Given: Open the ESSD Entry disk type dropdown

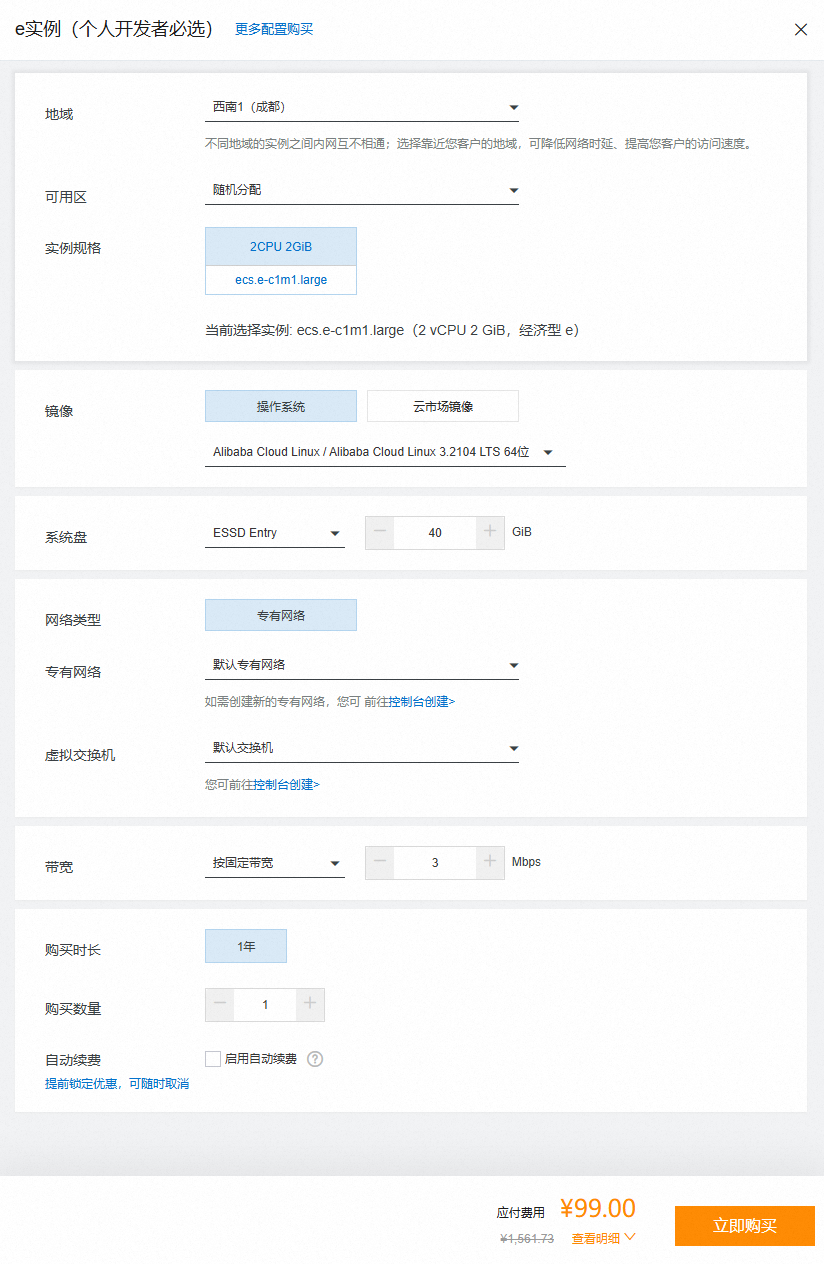Looking at the screenshot, I should pos(275,533).
